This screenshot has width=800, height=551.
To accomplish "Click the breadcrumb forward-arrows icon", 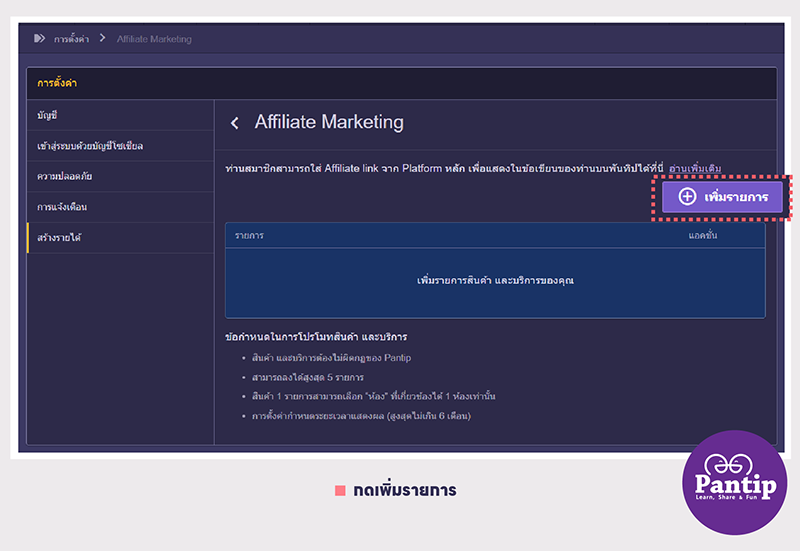I will click(x=39, y=38).
